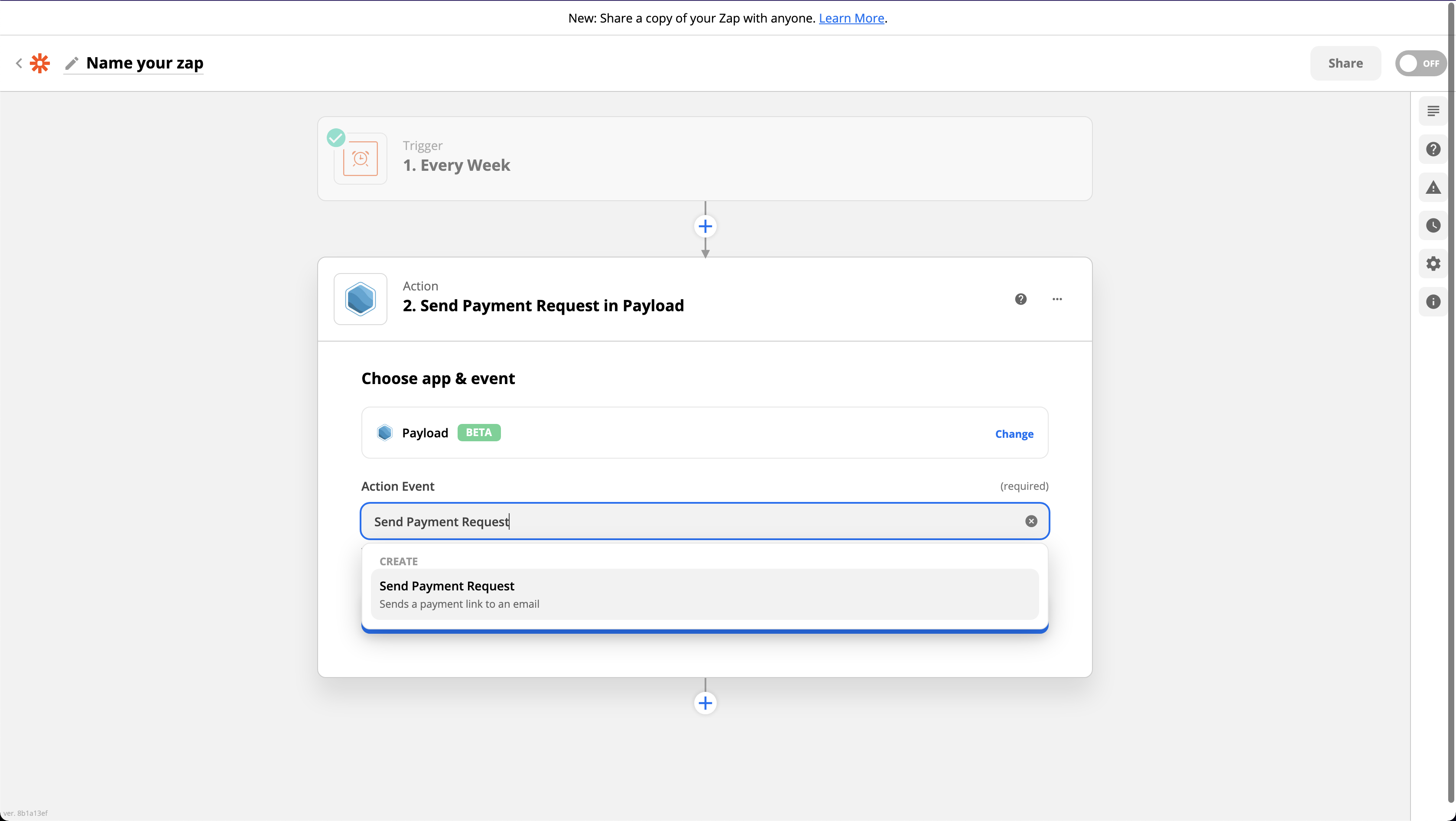Follow the Learn More link in banner
The width and height of the screenshot is (1456, 821).
pos(851,18)
